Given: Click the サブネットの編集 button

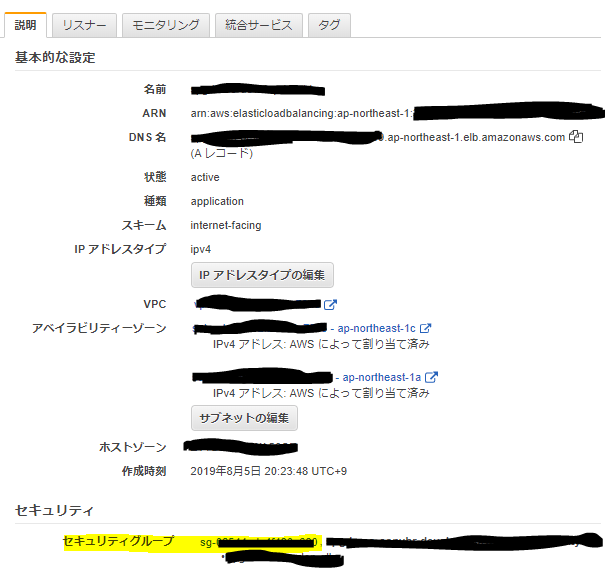Looking at the screenshot, I should (x=244, y=418).
